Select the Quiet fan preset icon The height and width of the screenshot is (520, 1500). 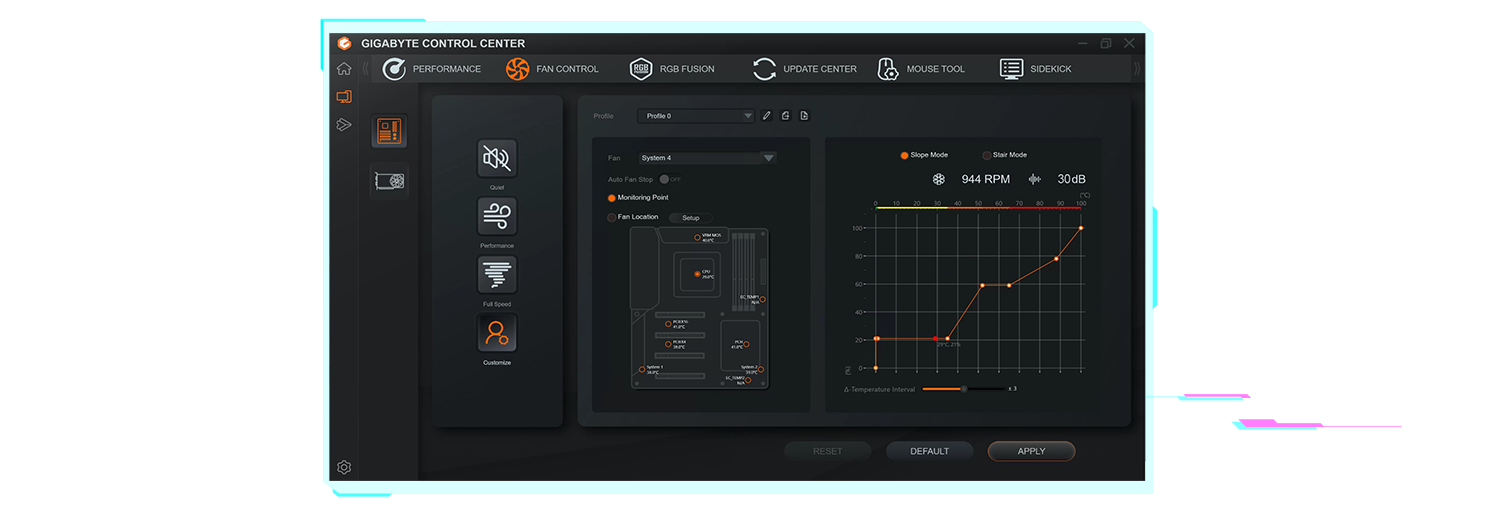(497, 159)
